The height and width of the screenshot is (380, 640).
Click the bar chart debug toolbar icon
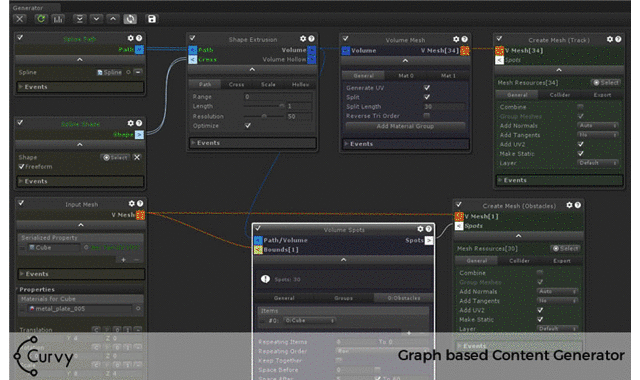pyautogui.click(x=58, y=19)
